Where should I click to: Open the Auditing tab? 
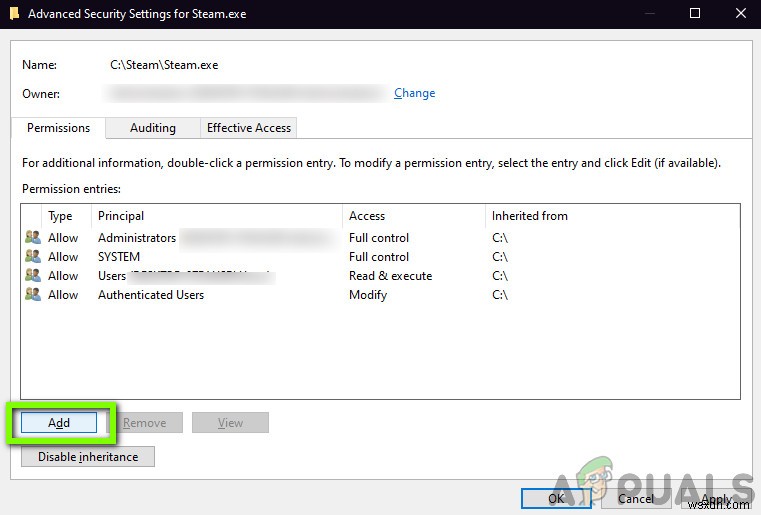153,128
